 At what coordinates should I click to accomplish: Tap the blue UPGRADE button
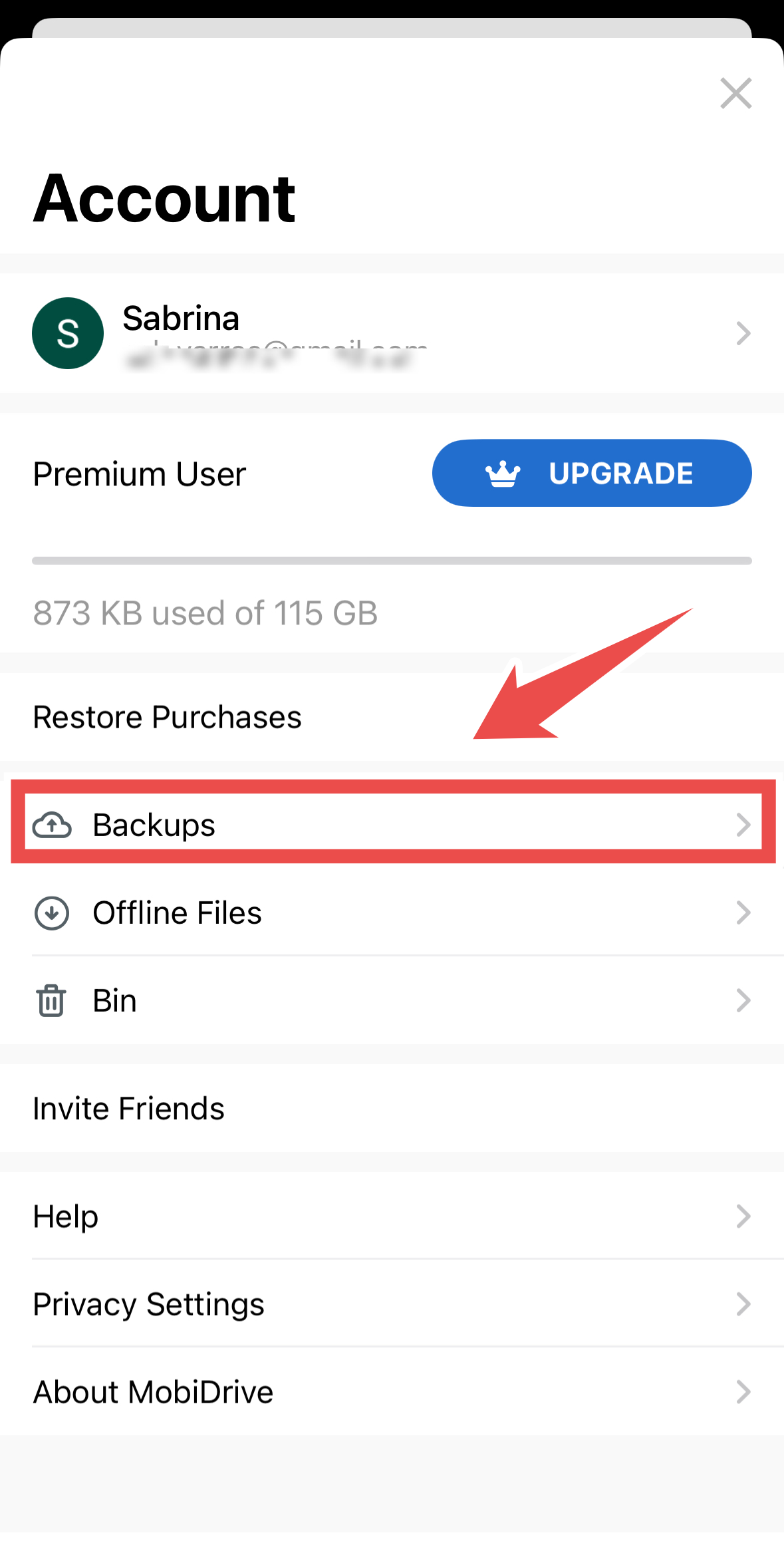[592, 473]
